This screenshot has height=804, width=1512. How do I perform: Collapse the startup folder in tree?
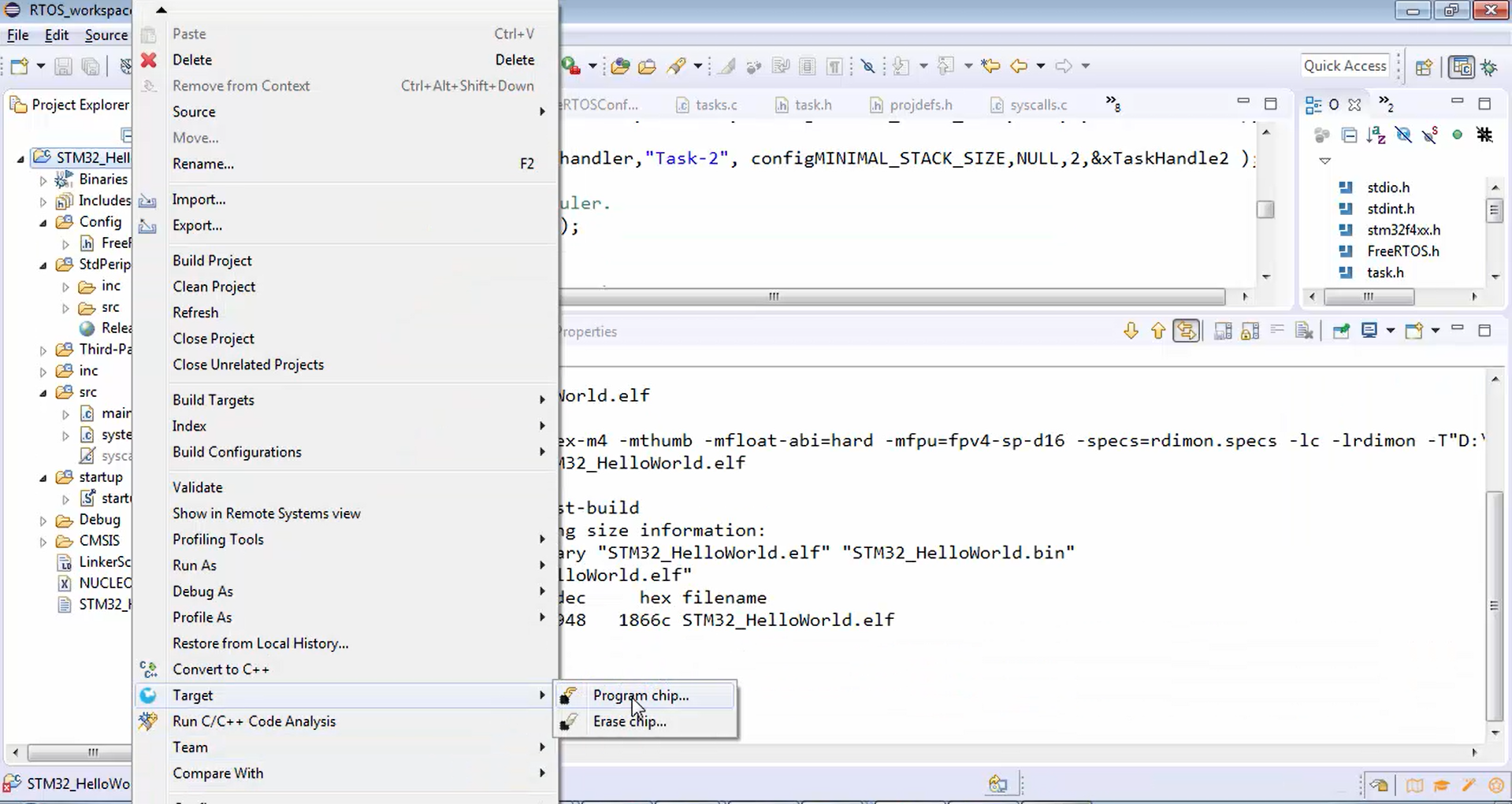click(43, 478)
